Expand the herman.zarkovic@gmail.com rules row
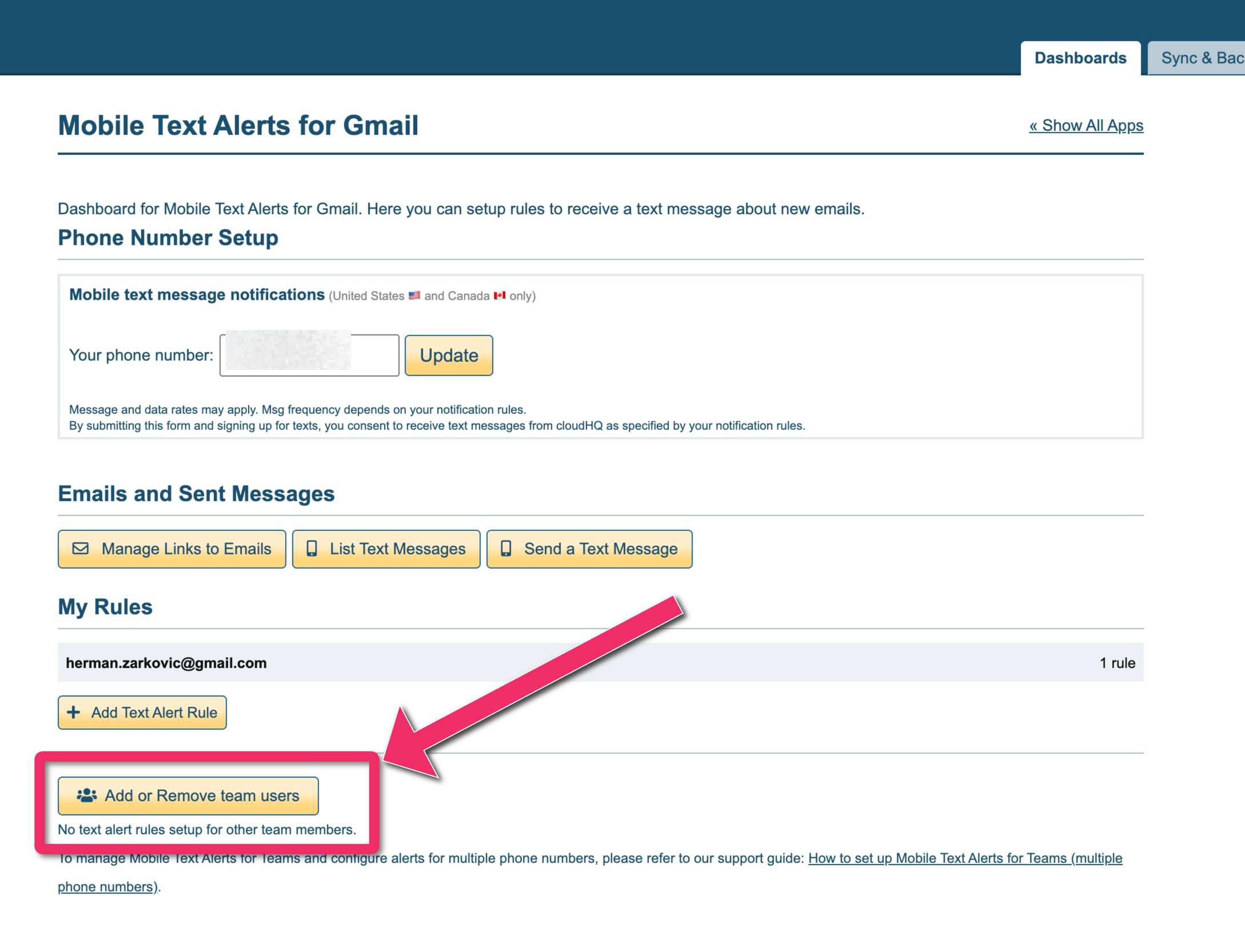This screenshot has width=1245, height=952. 601,662
